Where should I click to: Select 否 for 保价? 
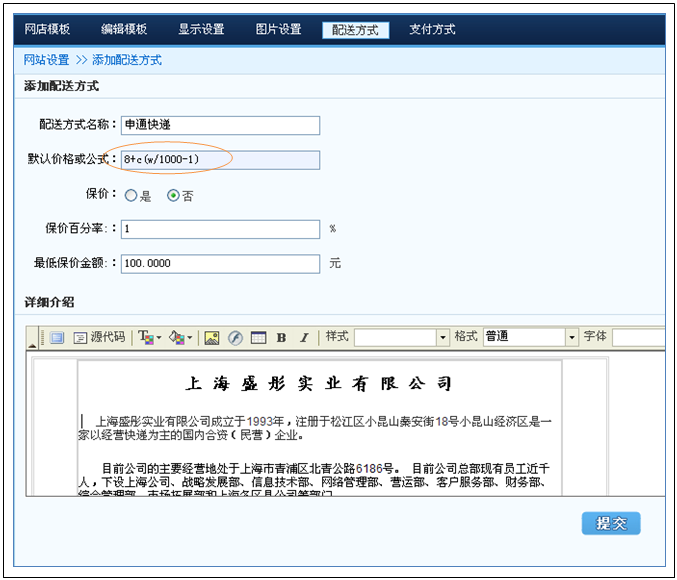click(173, 196)
